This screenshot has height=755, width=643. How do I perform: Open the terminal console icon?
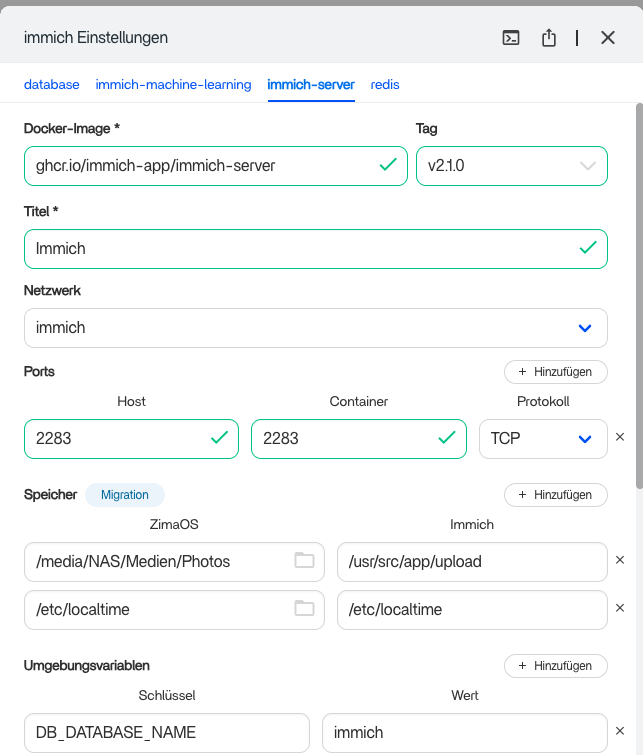pyautogui.click(x=511, y=38)
